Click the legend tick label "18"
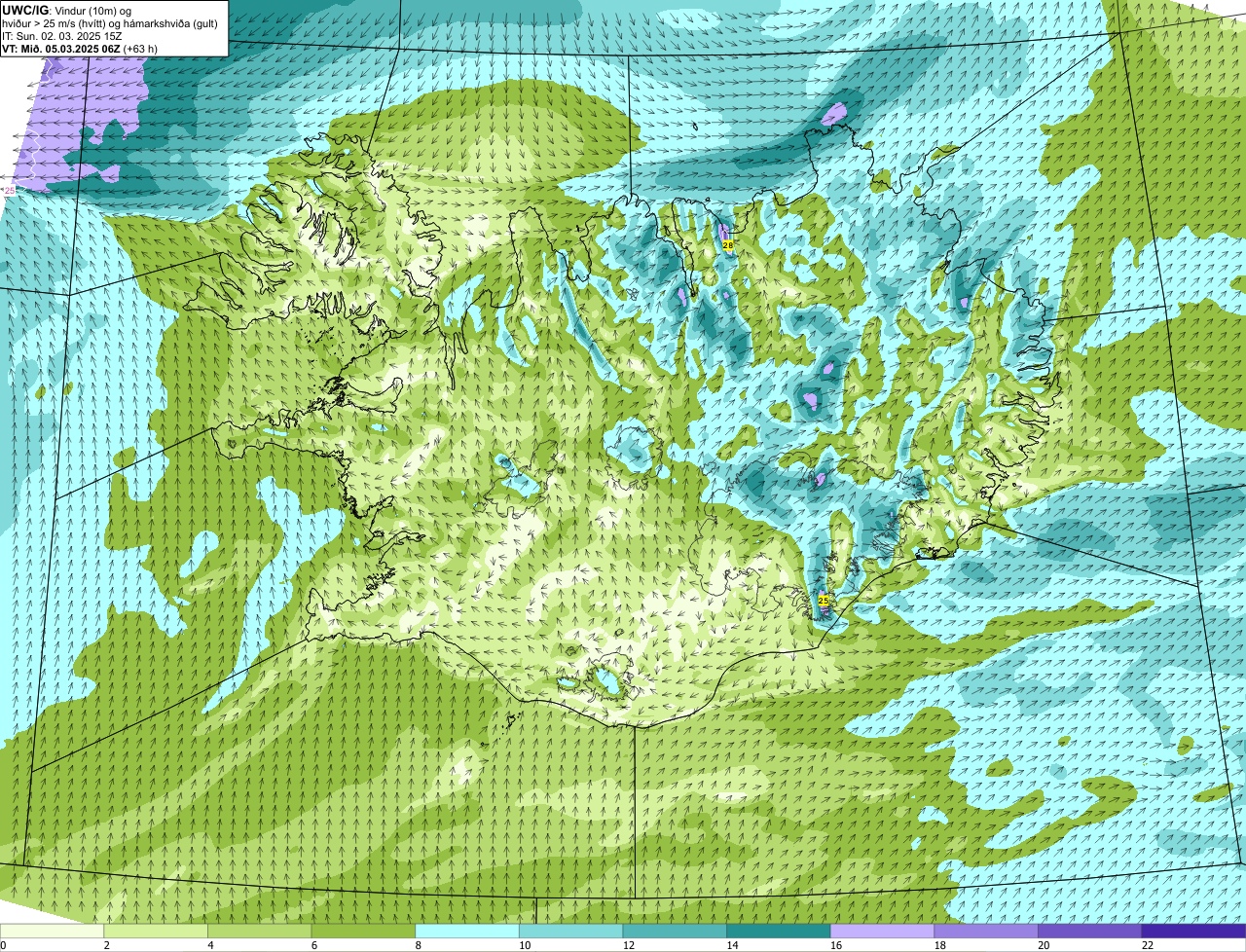This screenshot has height=952, width=1246. pos(939,945)
